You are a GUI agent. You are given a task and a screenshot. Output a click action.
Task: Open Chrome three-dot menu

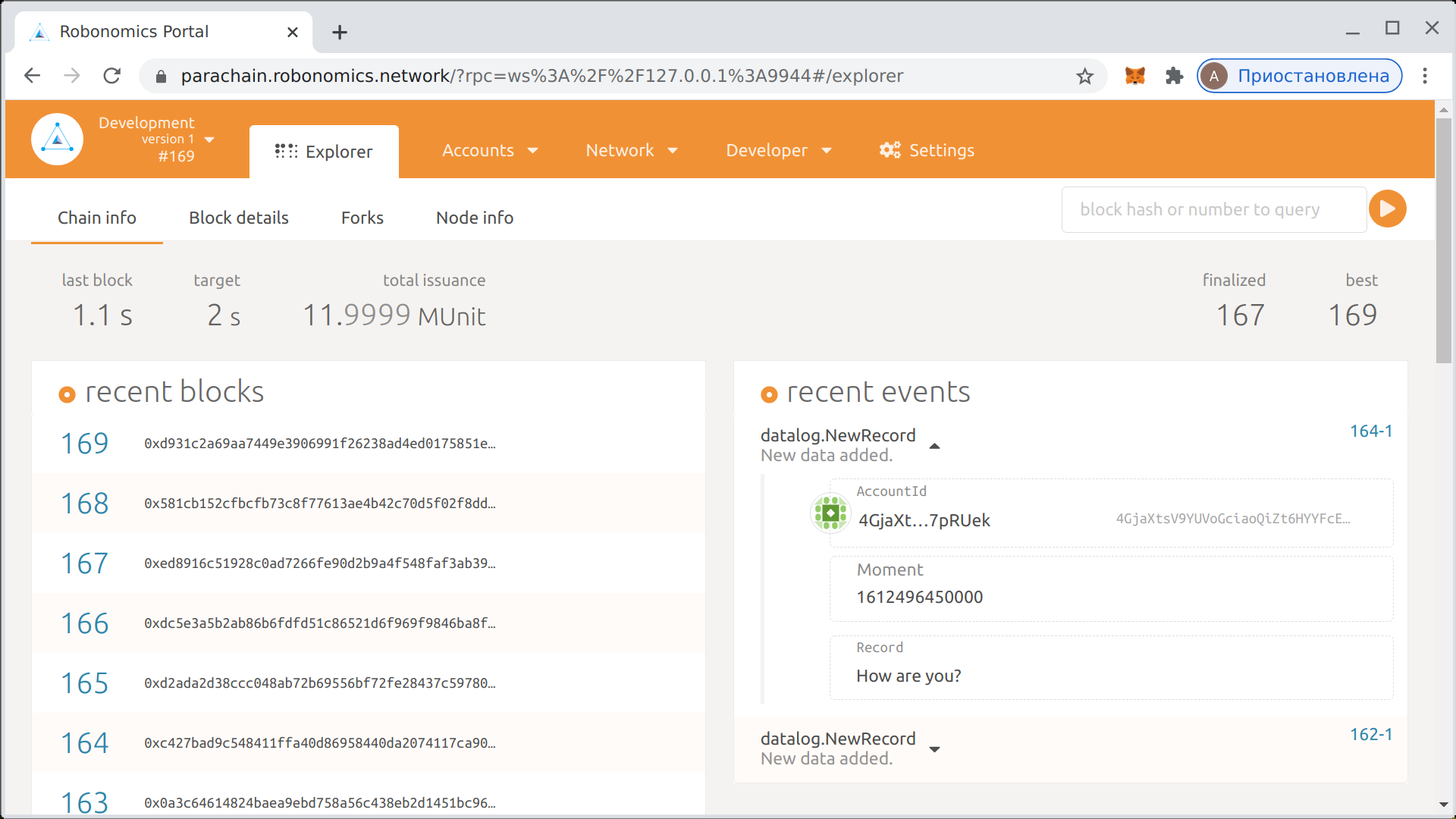(1425, 76)
